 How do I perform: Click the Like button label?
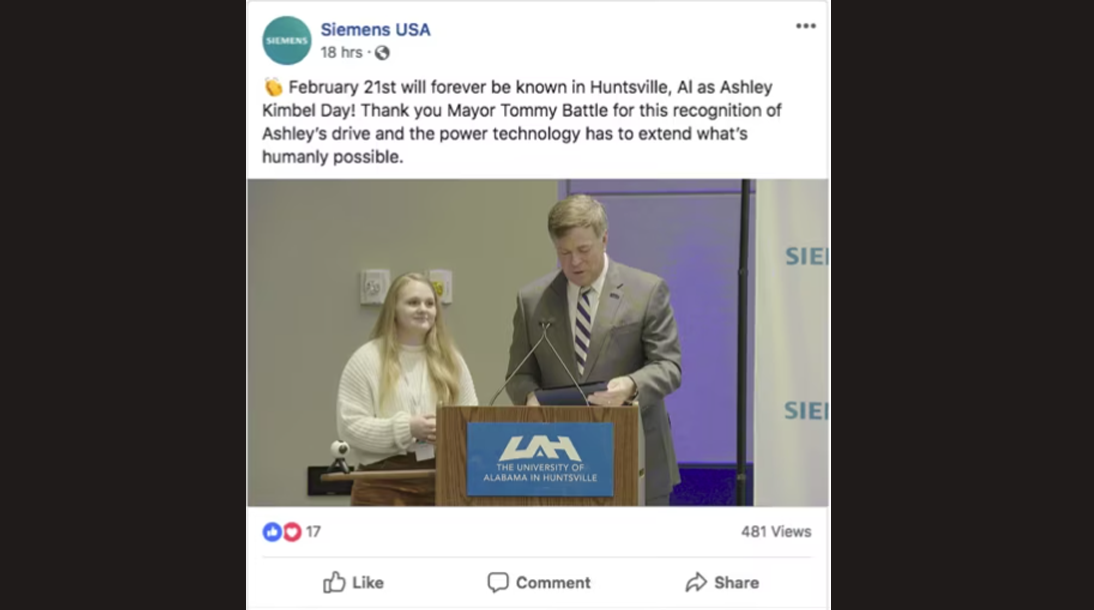(x=368, y=583)
